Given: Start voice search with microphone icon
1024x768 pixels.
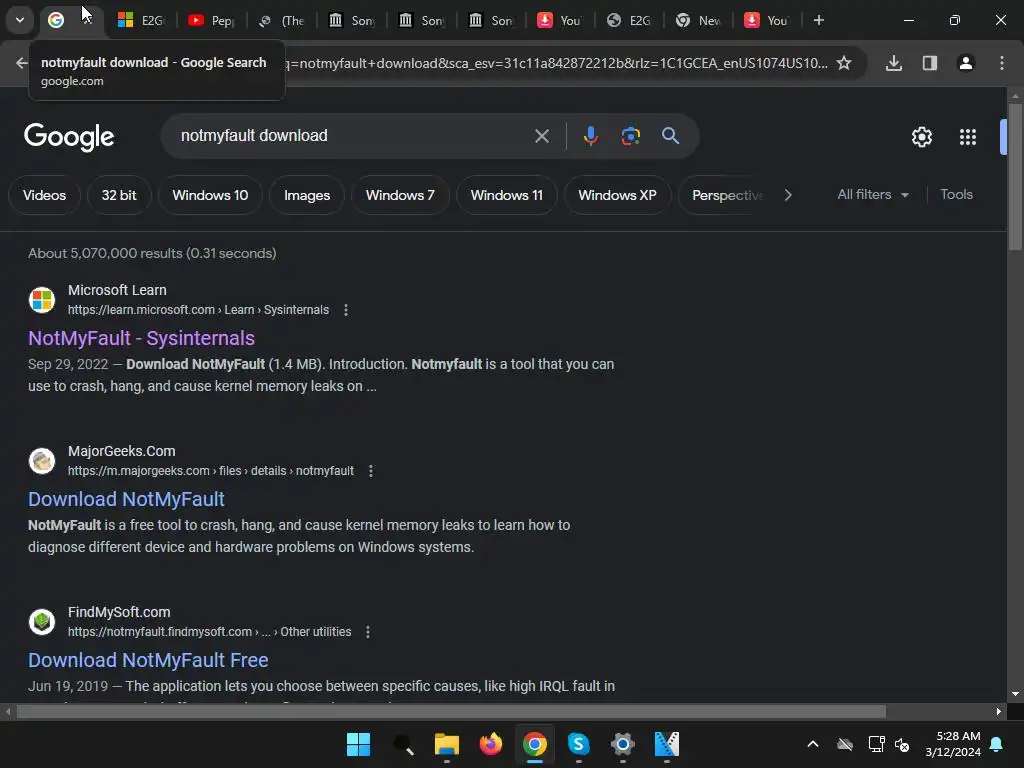Looking at the screenshot, I should pyautogui.click(x=590, y=136).
